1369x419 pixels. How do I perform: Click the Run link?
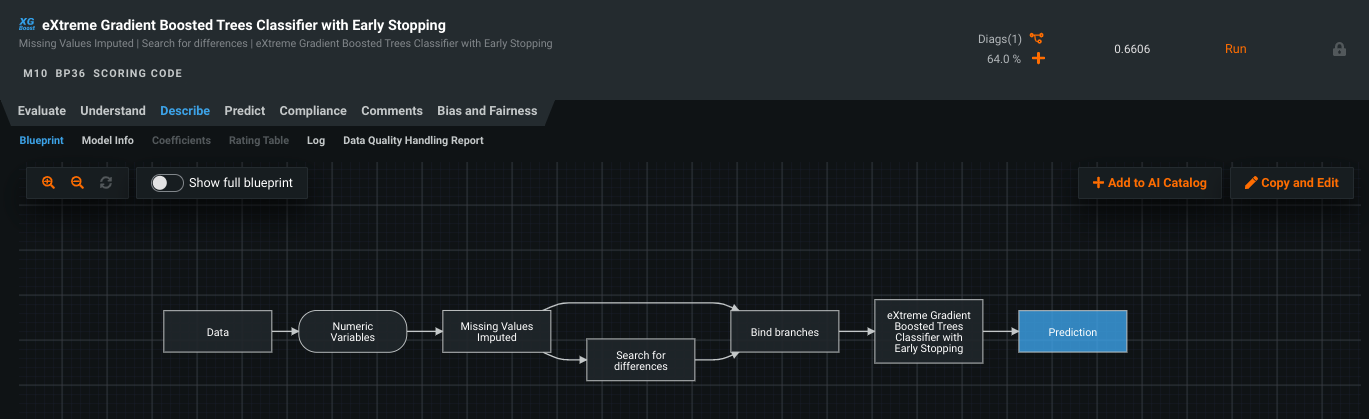1235,49
